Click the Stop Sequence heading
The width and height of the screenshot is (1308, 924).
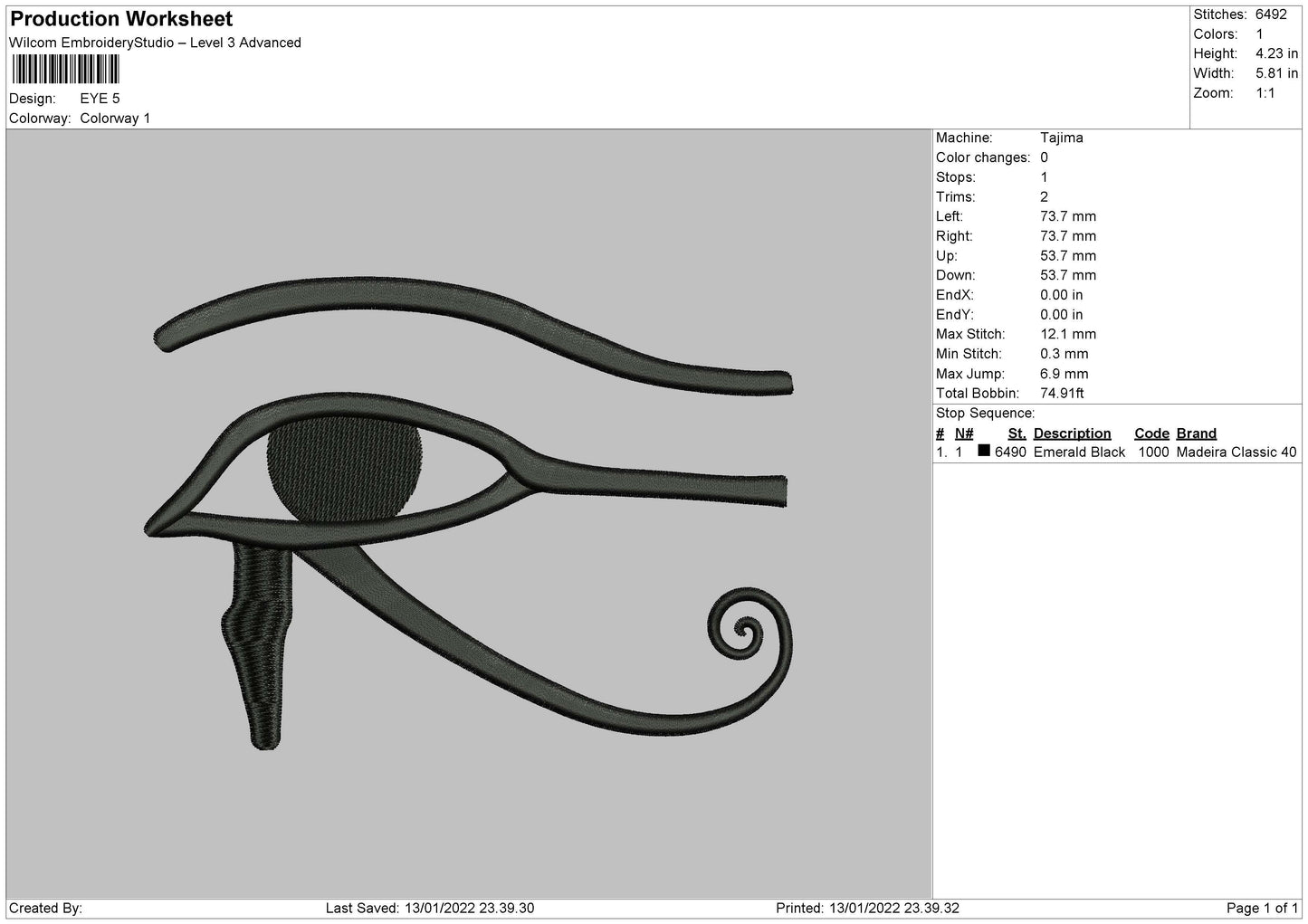coord(985,414)
